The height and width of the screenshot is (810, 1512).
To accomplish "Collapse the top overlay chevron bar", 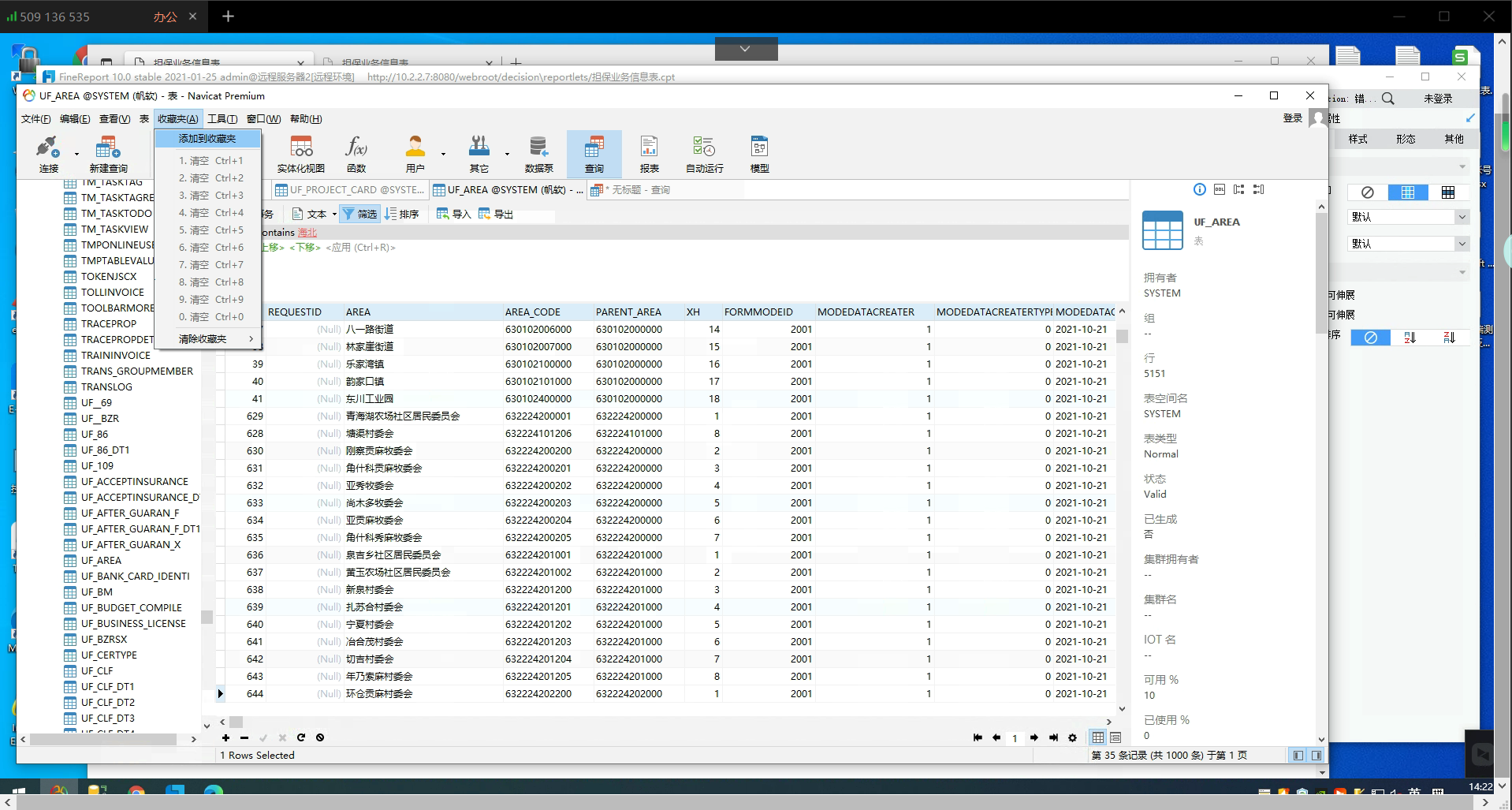I will 746,49.
